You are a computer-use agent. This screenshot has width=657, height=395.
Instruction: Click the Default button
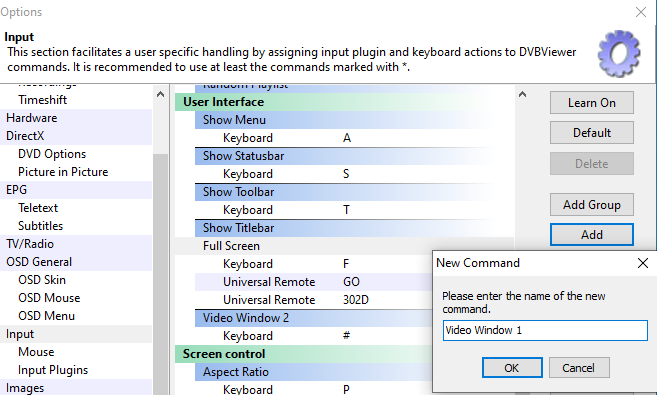pos(591,133)
